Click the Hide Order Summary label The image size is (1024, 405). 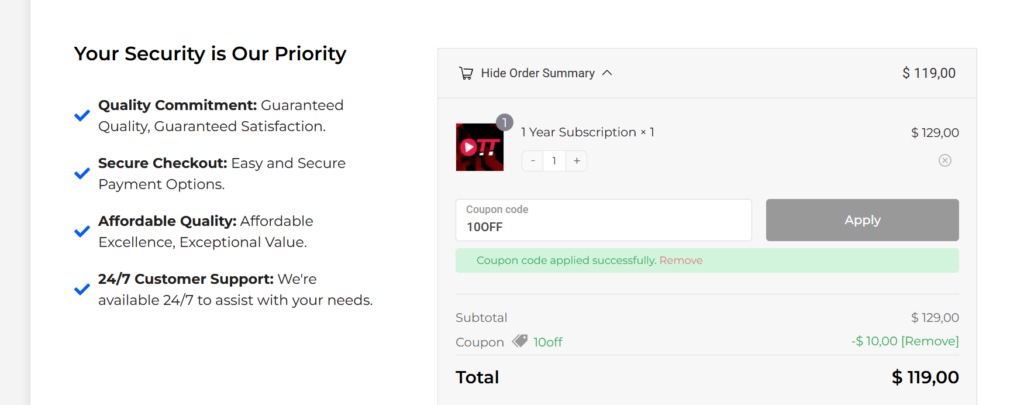(537, 73)
